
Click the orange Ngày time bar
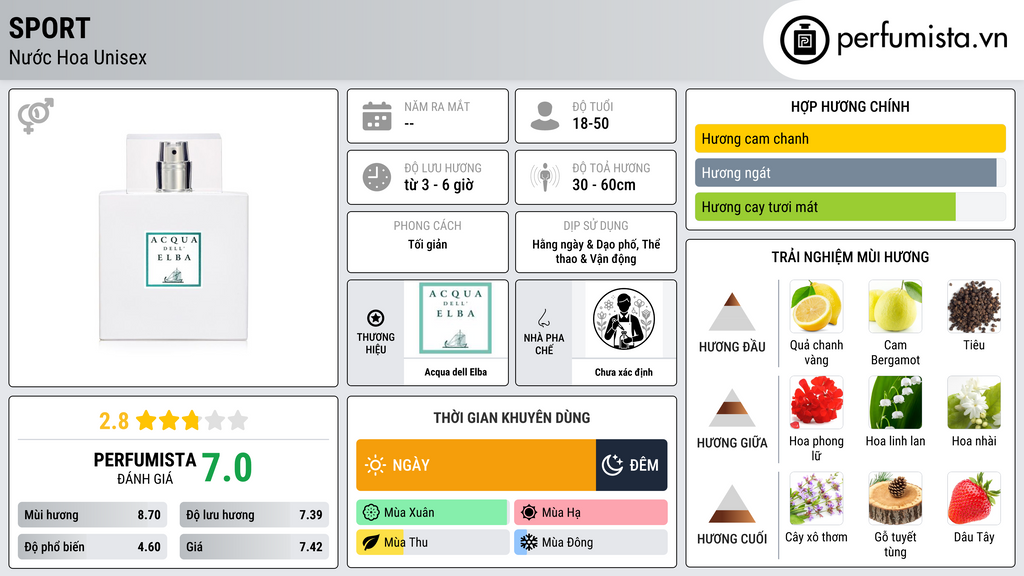476,465
